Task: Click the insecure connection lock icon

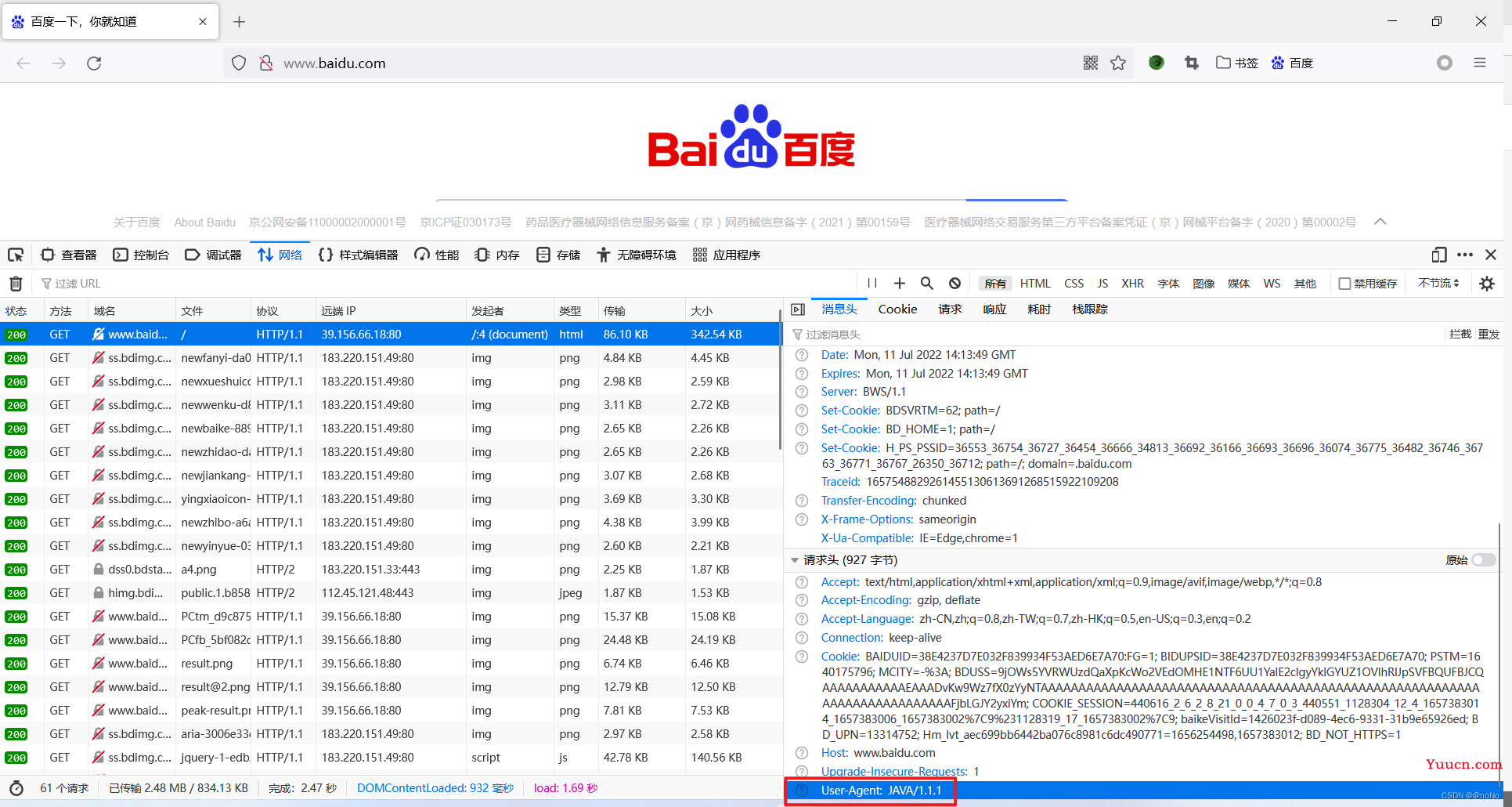Action: click(x=266, y=63)
